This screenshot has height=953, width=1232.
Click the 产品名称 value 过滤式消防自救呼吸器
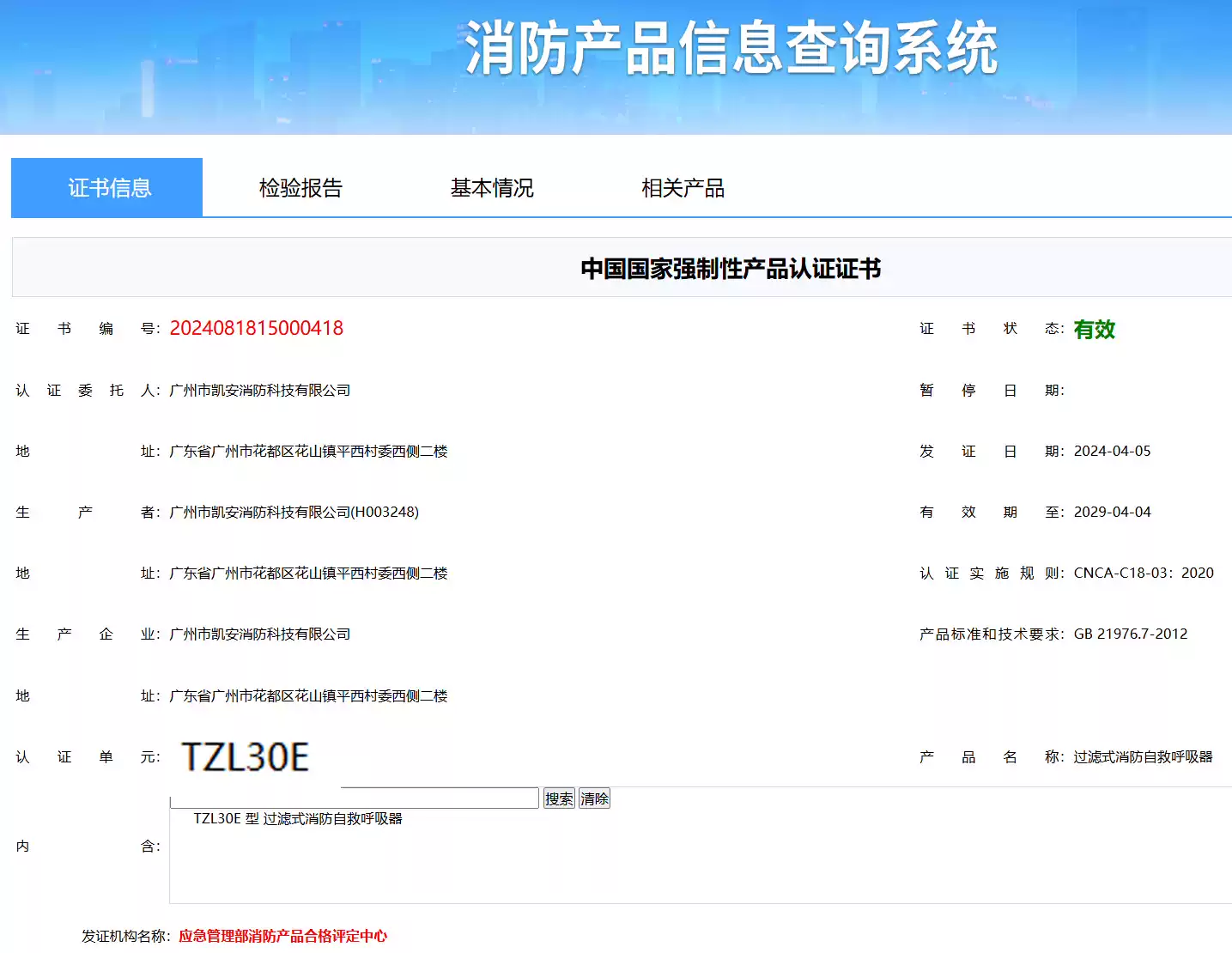[1142, 757]
